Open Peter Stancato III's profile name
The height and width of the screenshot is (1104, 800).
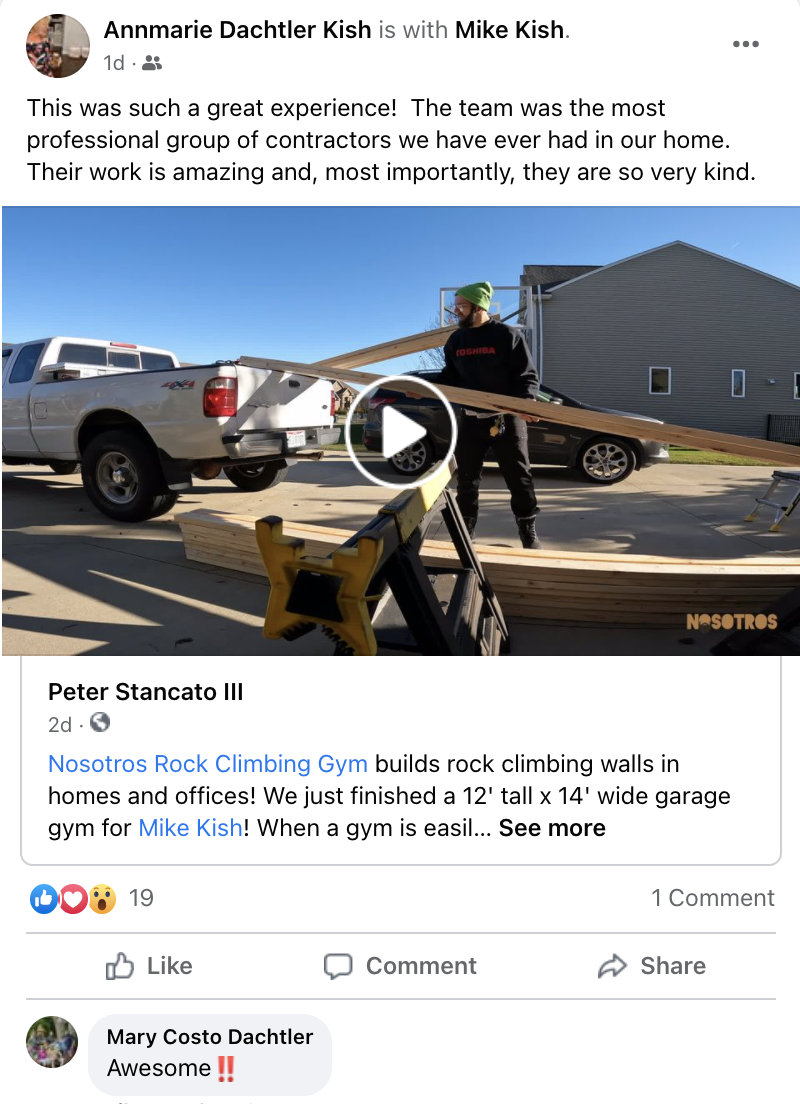pos(146,692)
